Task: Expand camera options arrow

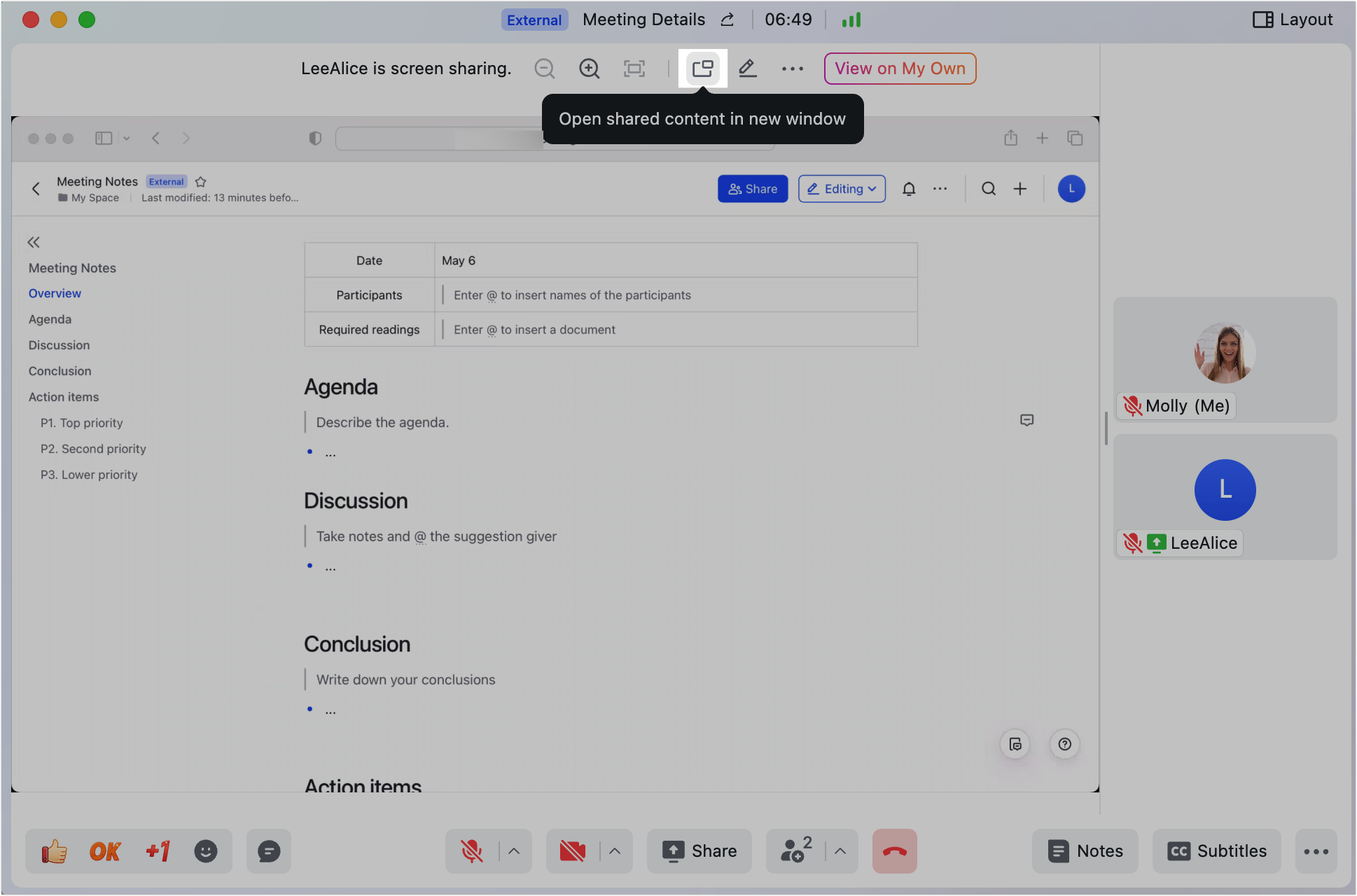Action: point(615,851)
